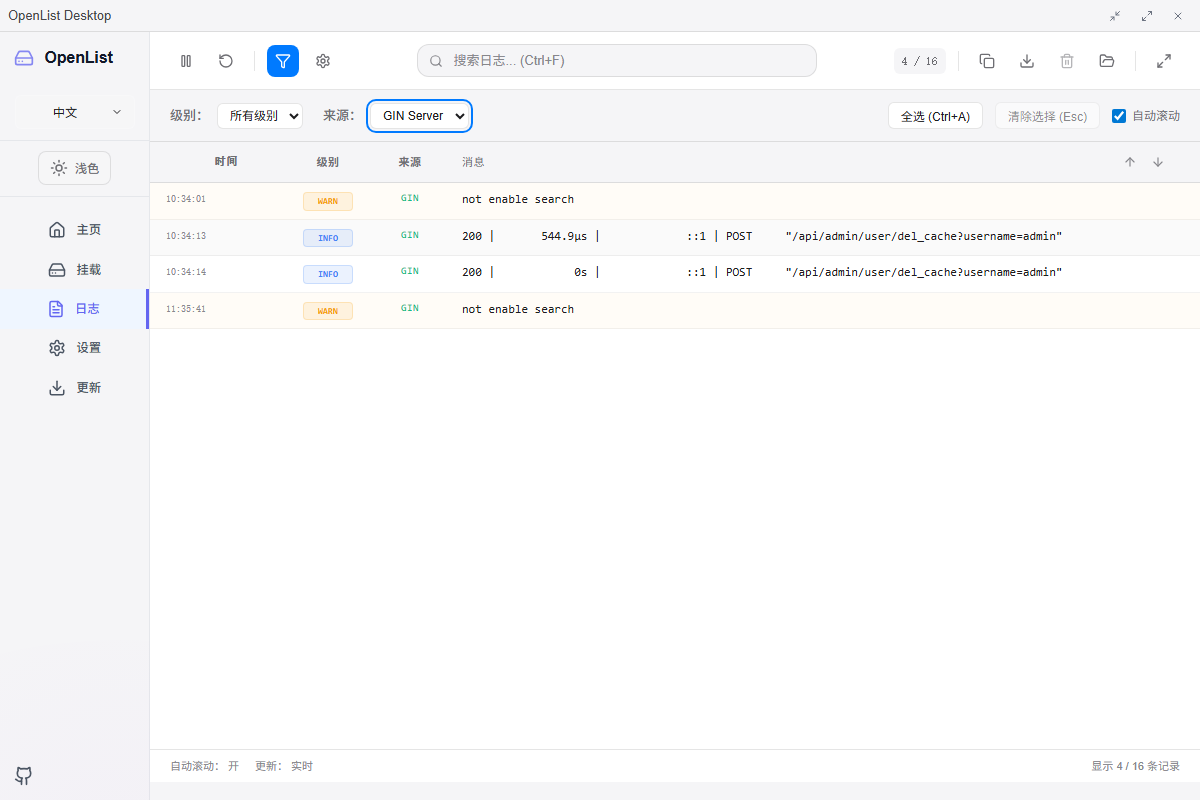Open the 中文 language selector

tap(74, 112)
